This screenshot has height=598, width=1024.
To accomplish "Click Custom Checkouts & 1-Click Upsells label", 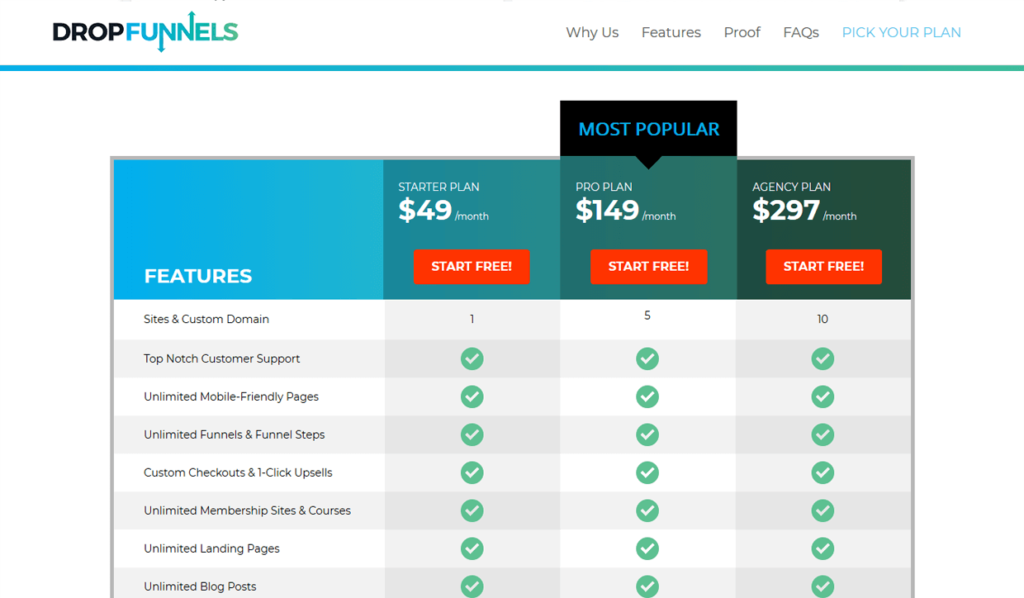I will pos(238,472).
